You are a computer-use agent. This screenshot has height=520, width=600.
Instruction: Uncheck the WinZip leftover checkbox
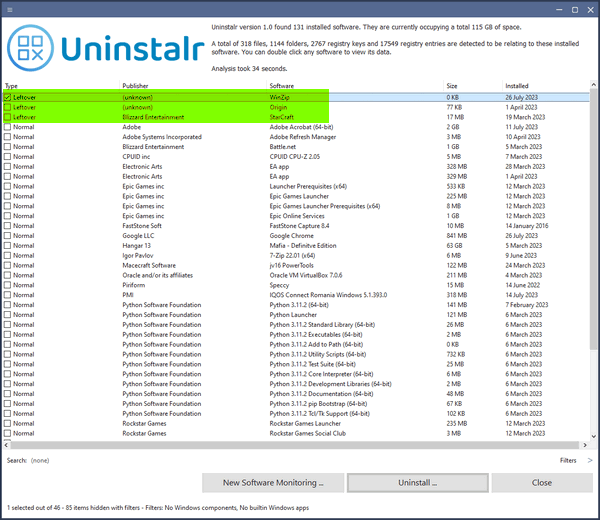click(7, 97)
